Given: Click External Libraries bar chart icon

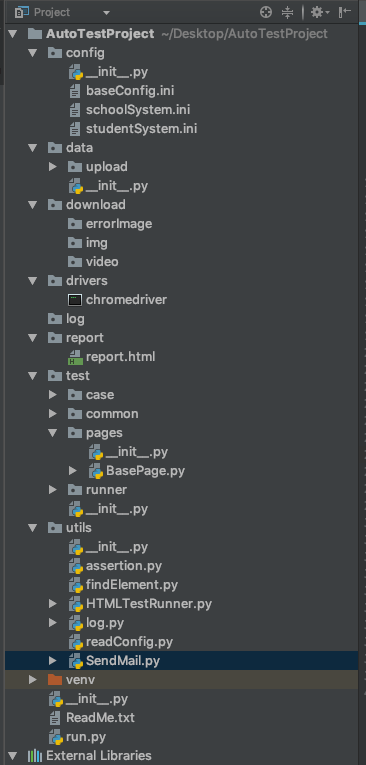Looking at the screenshot, I should 34,756.
